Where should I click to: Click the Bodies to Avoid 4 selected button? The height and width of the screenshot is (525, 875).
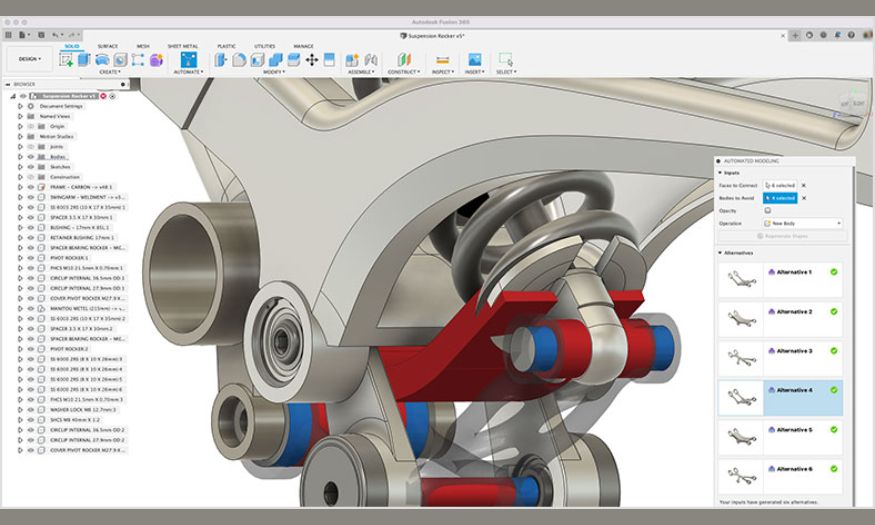point(780,198)
